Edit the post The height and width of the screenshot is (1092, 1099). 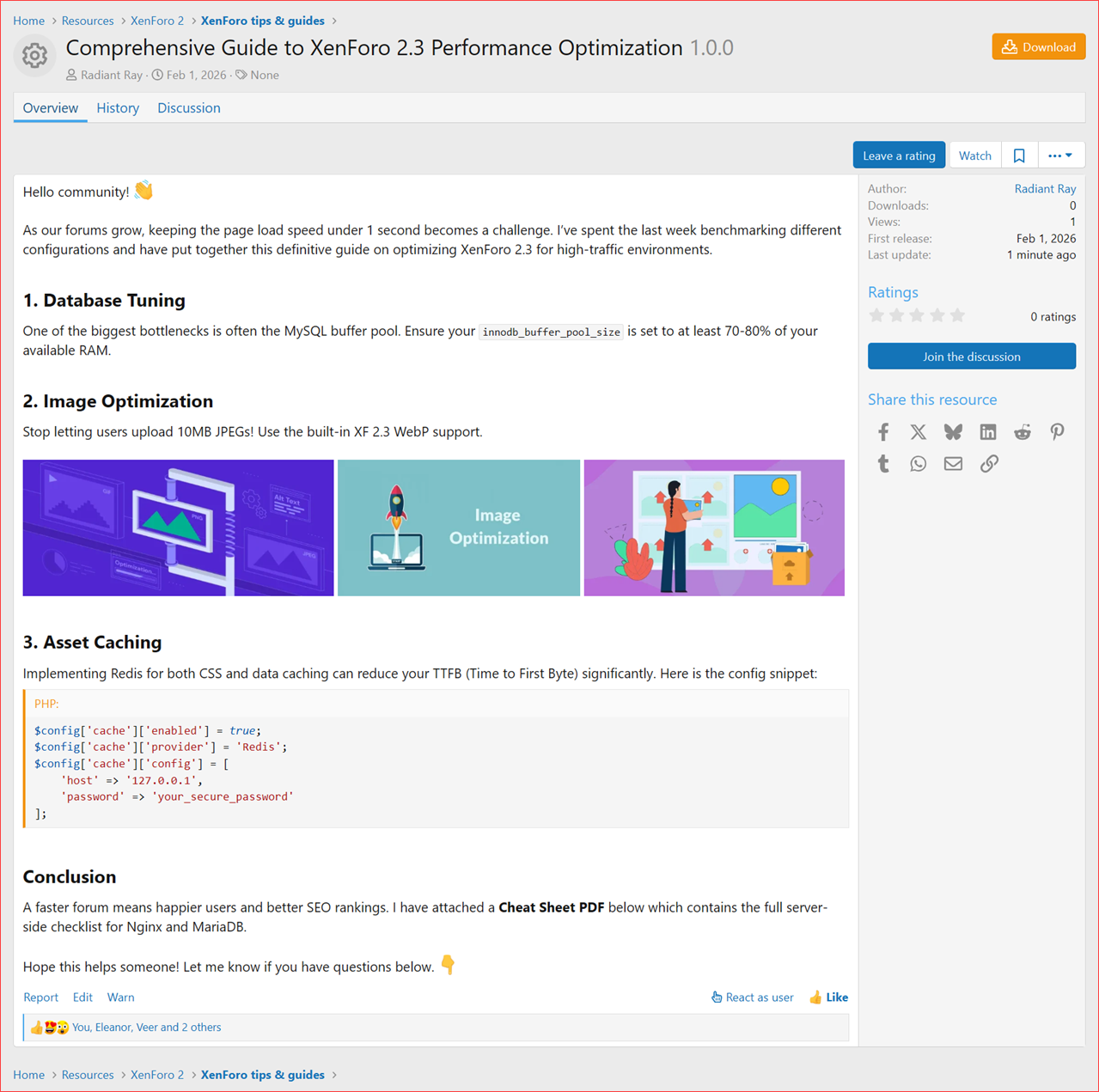click(82, 997)
